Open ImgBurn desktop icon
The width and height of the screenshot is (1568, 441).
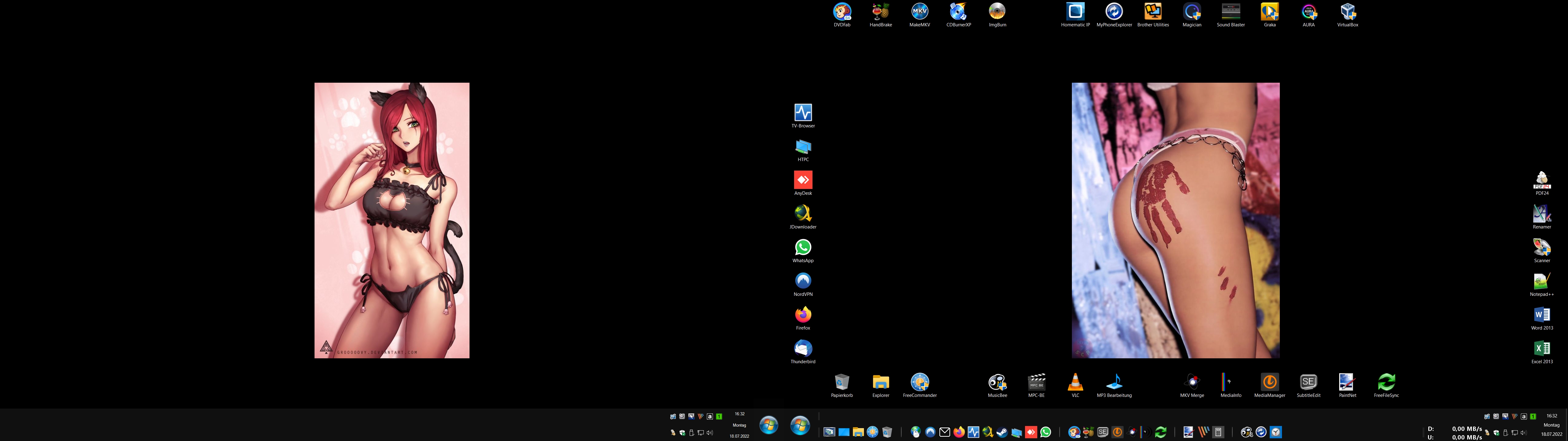point(997,15)
